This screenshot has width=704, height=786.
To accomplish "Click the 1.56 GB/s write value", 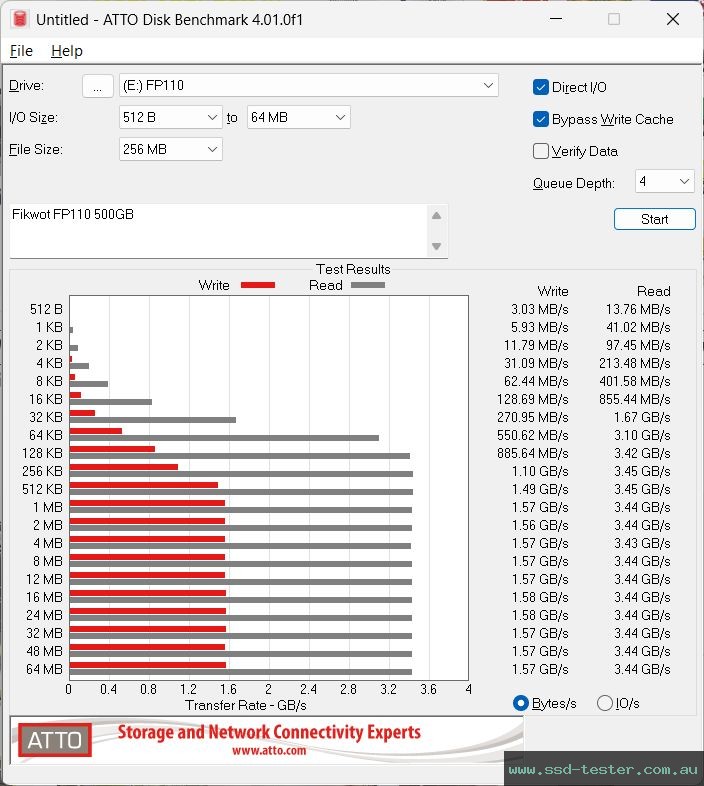I will coord(540,525).
